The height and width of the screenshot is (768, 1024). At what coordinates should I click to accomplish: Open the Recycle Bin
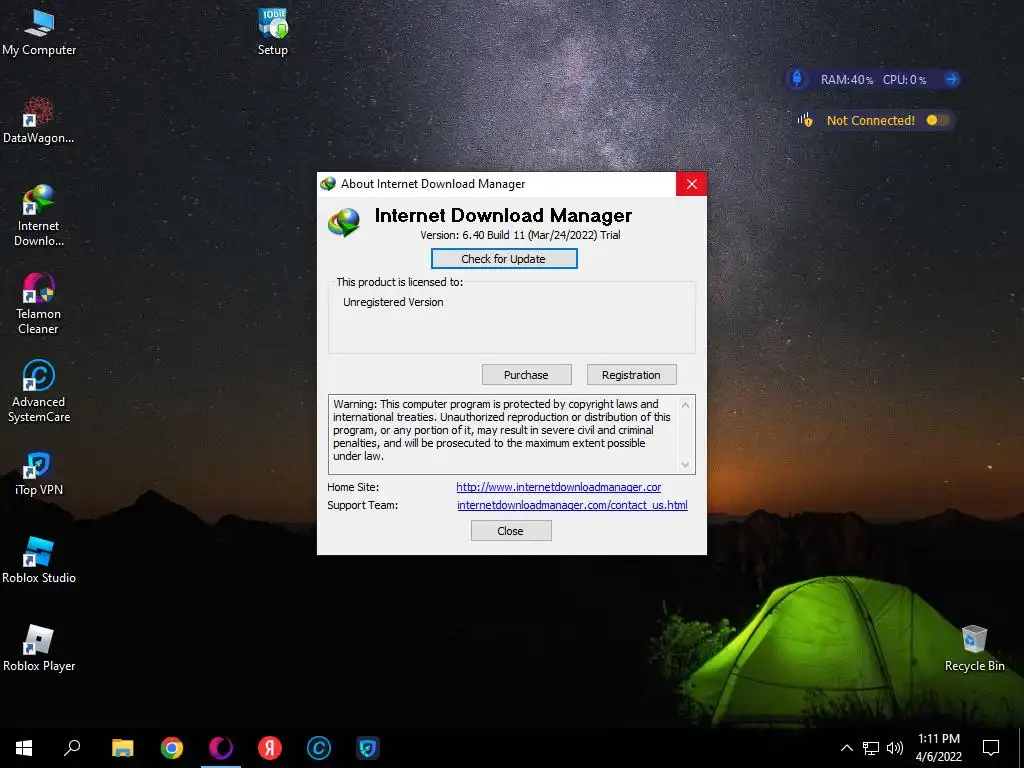pos(974,648)
